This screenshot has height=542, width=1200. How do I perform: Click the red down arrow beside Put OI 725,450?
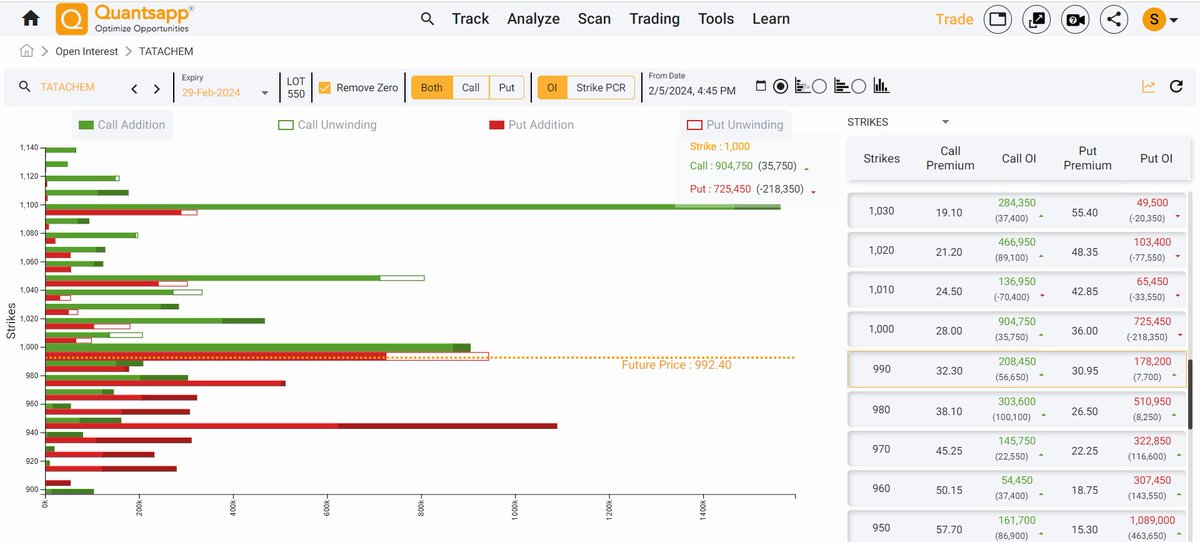pos(1178,334)
